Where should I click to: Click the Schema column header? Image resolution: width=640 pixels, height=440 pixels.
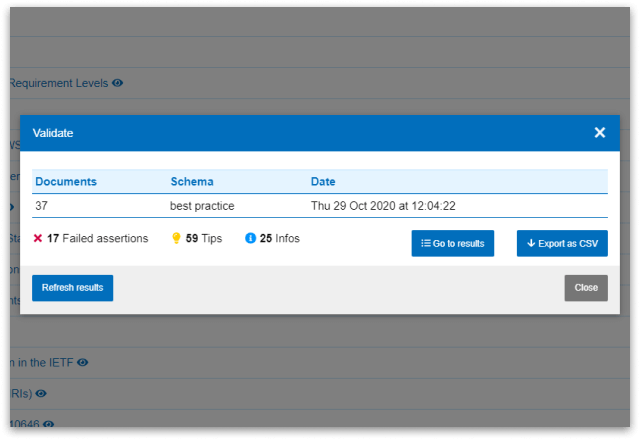pos(192,182)
